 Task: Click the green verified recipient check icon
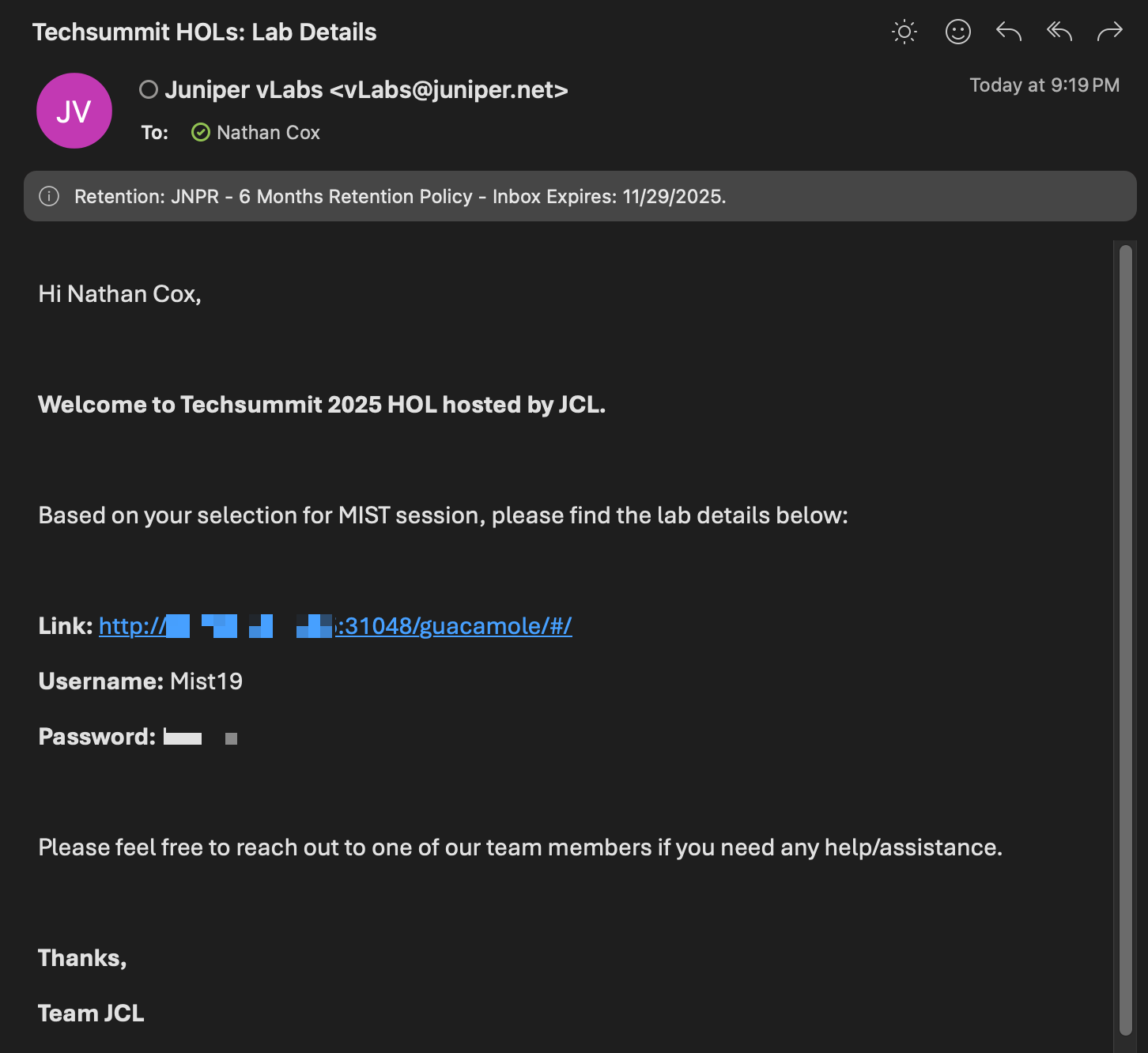tap(201, 132)
